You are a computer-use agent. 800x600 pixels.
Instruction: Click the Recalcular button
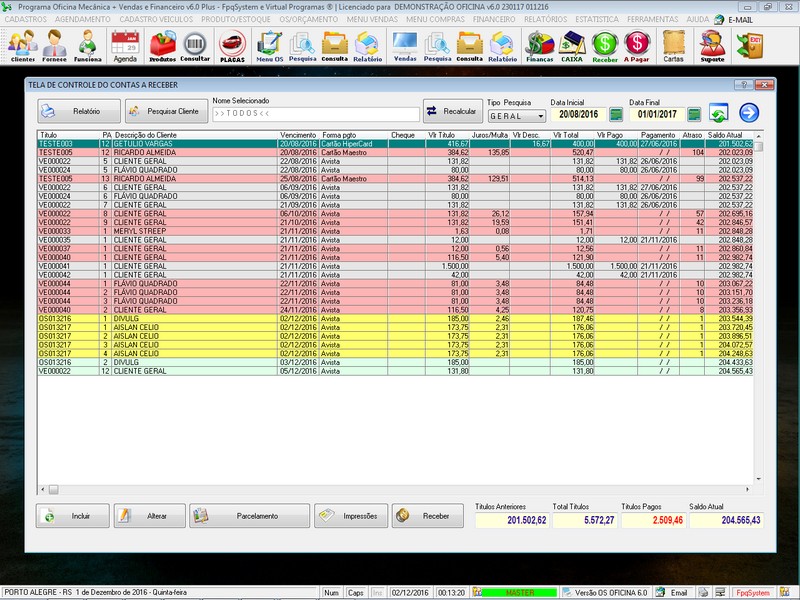point(453,111)
